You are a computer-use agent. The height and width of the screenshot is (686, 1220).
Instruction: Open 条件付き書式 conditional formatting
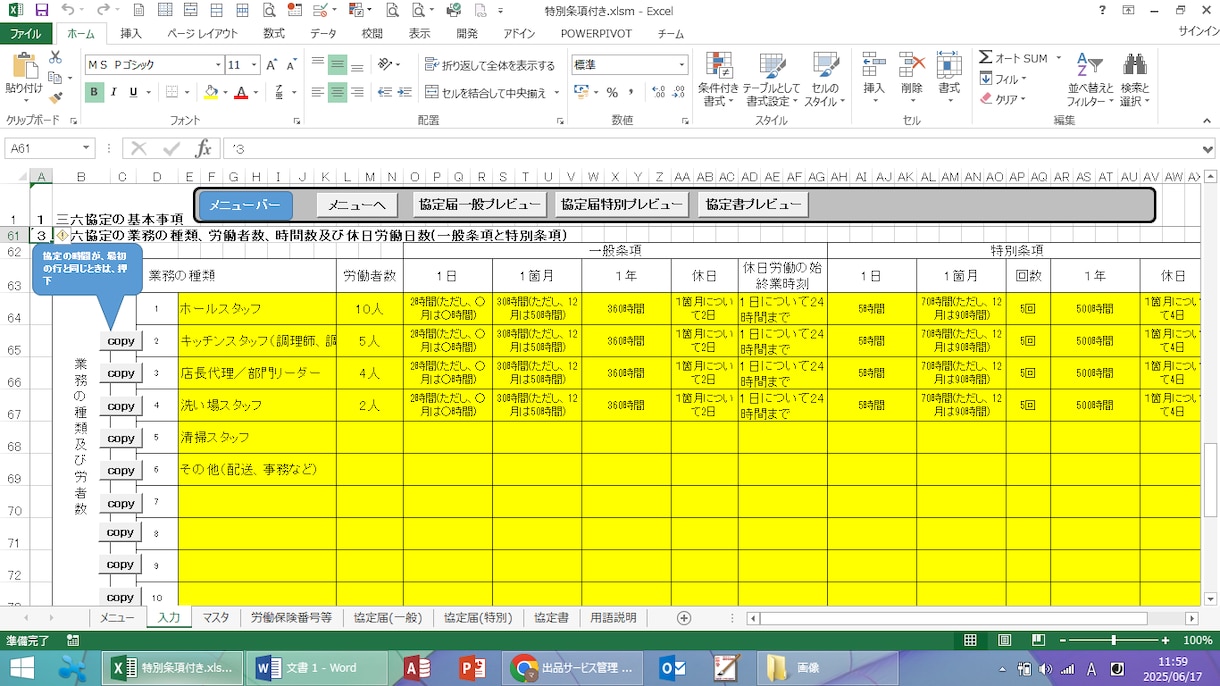click(x=718, y=80)
